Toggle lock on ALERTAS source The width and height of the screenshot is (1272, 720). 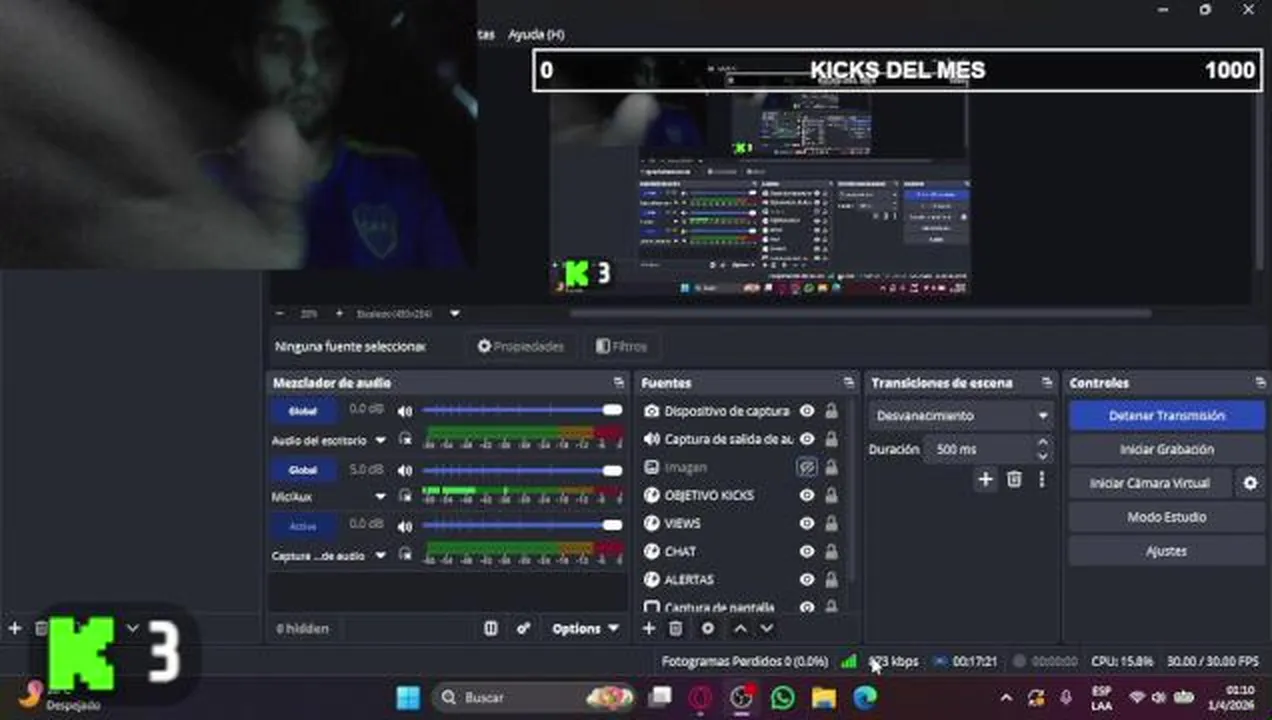coord(831,579)
